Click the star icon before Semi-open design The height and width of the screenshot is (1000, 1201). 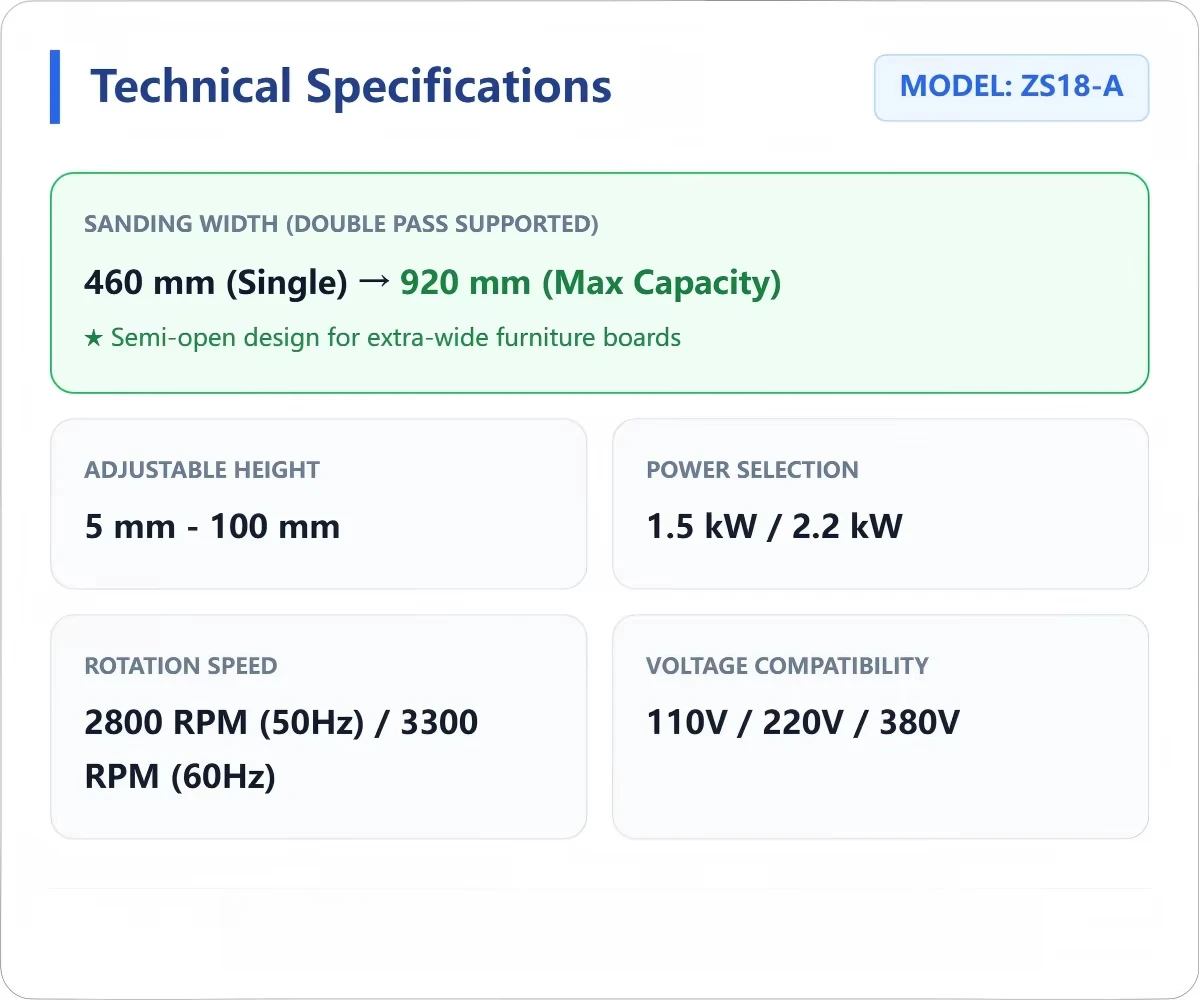[x=93, y=338]
